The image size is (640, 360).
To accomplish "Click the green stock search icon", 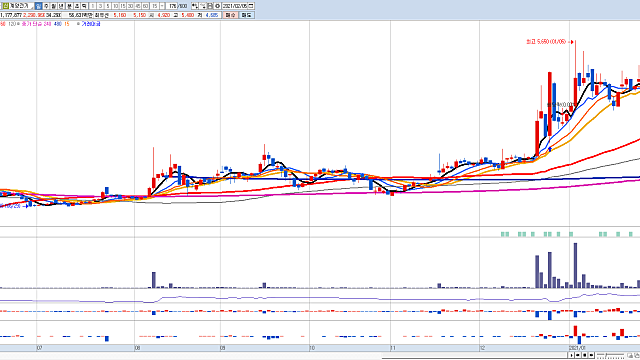I will click(x=5, y=6).
